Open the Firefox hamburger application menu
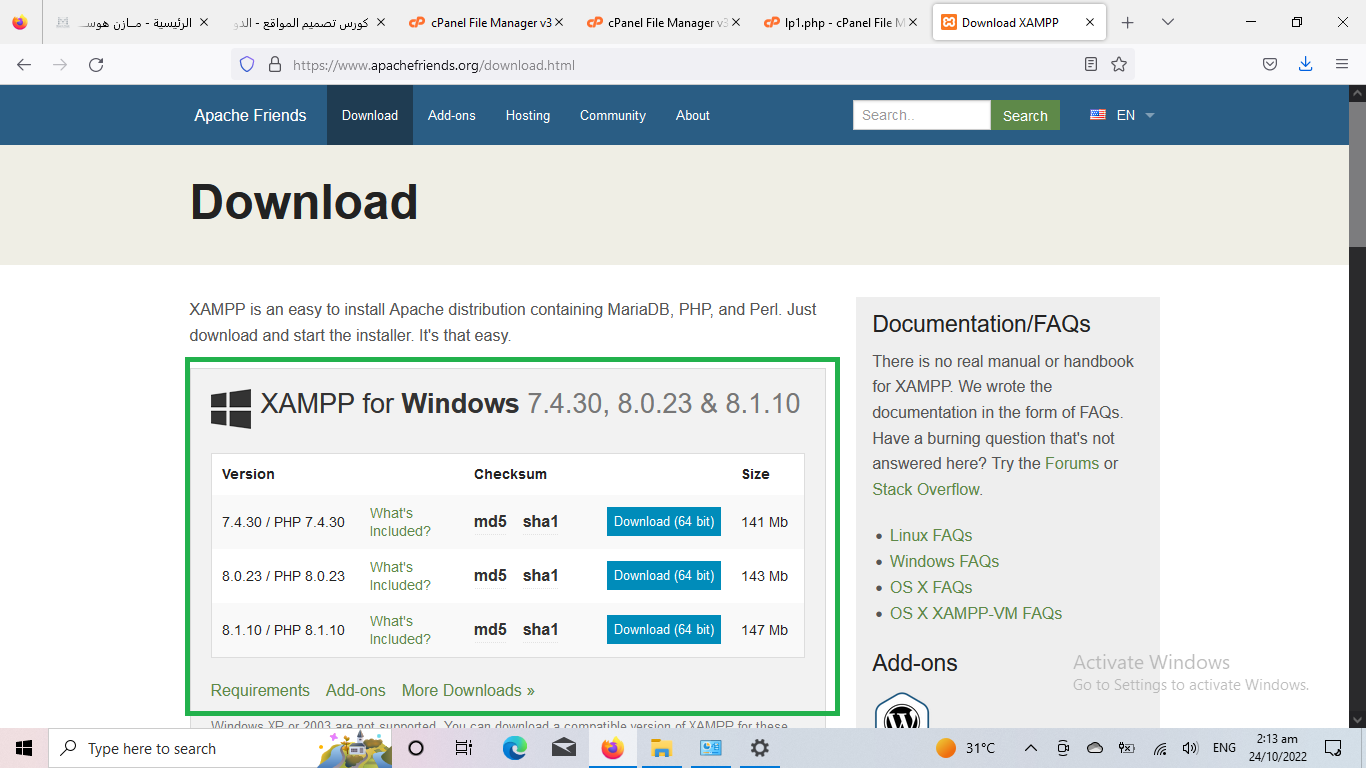 (1342, 65)
